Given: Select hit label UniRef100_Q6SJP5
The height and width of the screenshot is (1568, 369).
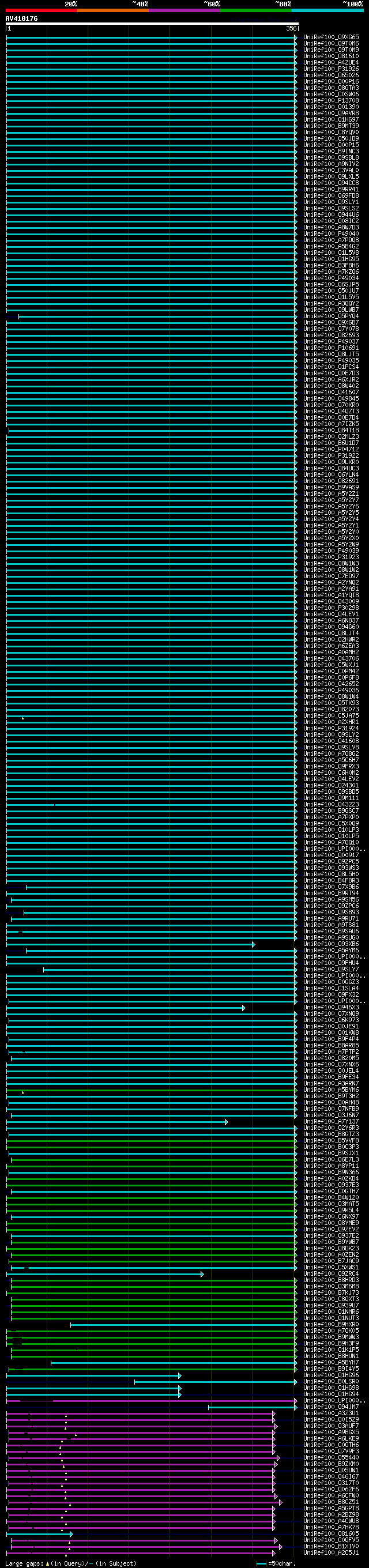Looking at the screenshot, I should click(x=332, y=284).
